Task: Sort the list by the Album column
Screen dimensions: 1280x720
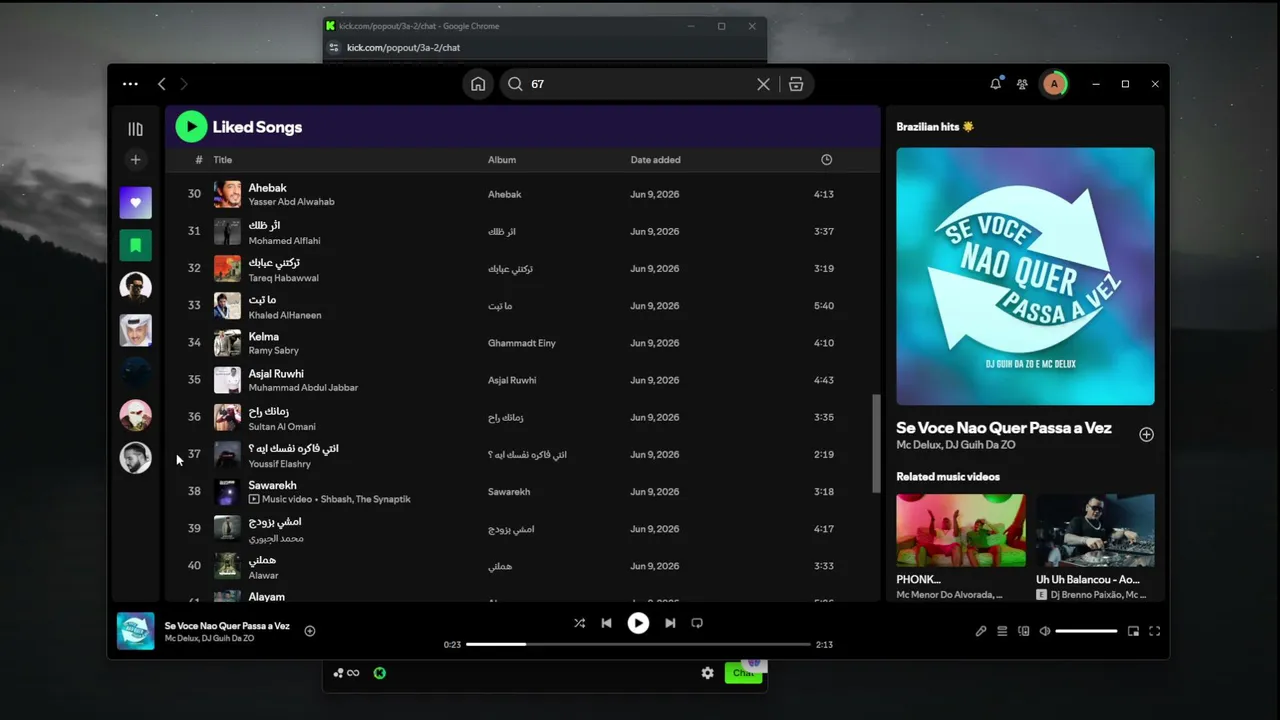Action: click(x=502, y=160)
